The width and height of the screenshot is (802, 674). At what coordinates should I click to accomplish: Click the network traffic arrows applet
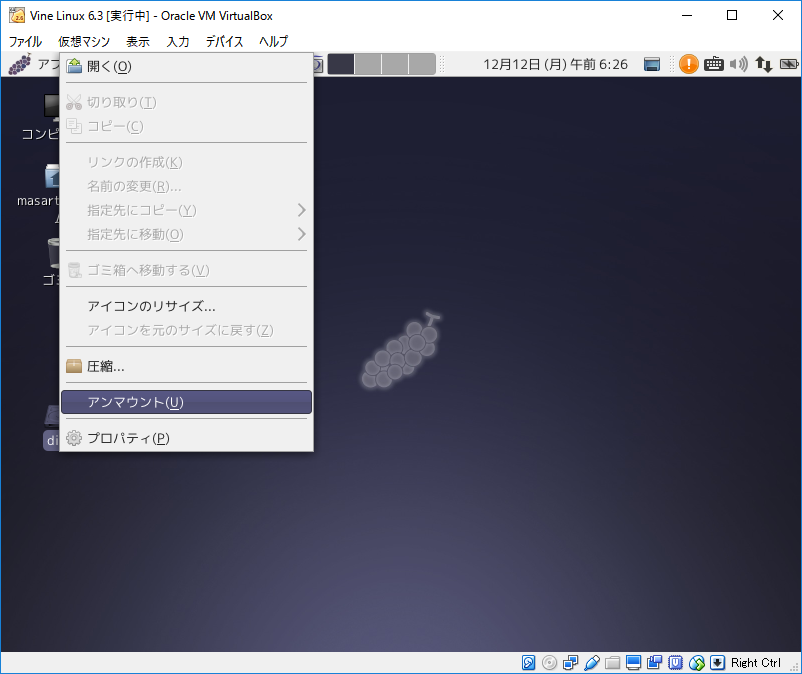click(x=764, y=64)
